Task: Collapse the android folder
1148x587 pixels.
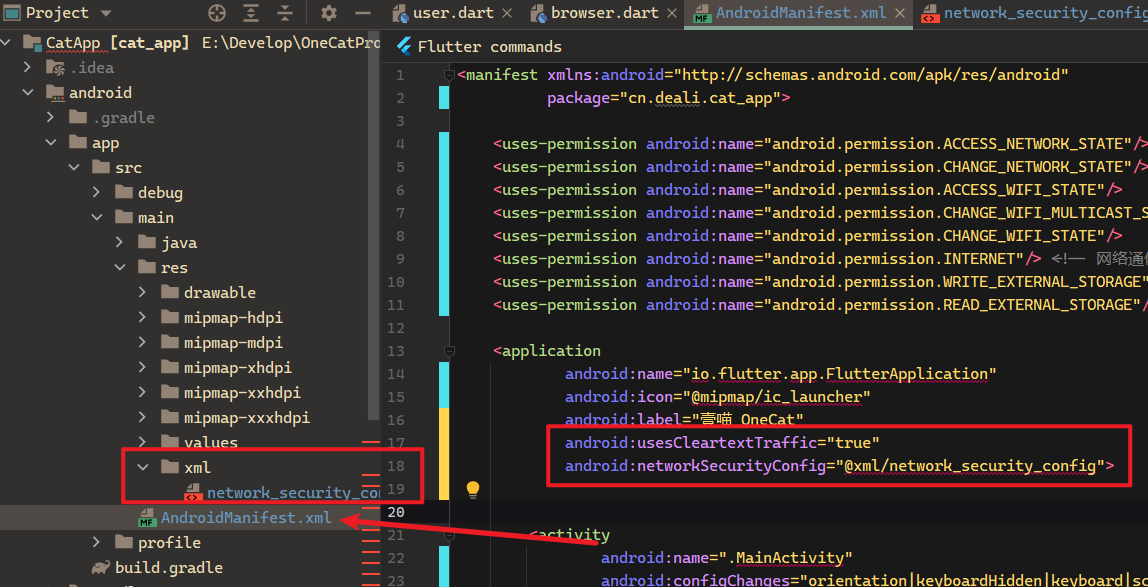Action: coord(27,92)
